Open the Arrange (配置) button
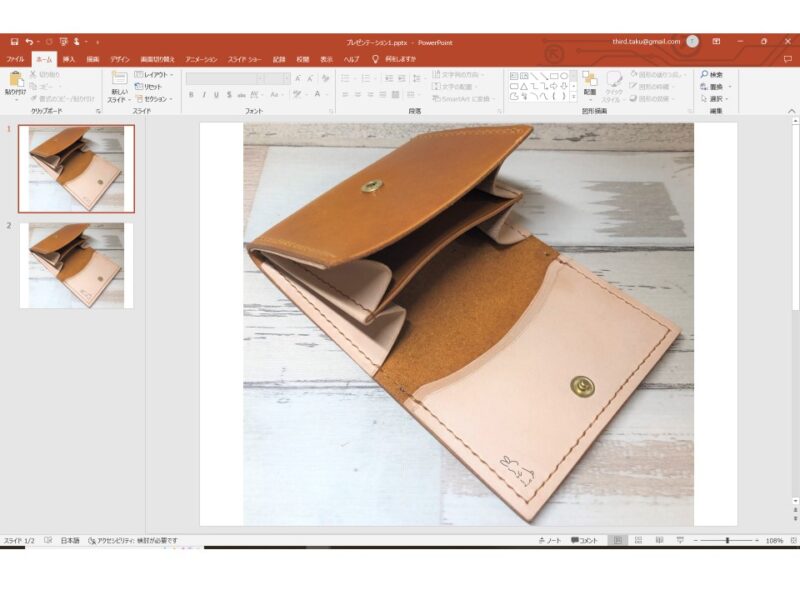 pyautogui.click(x=590, y=84)
